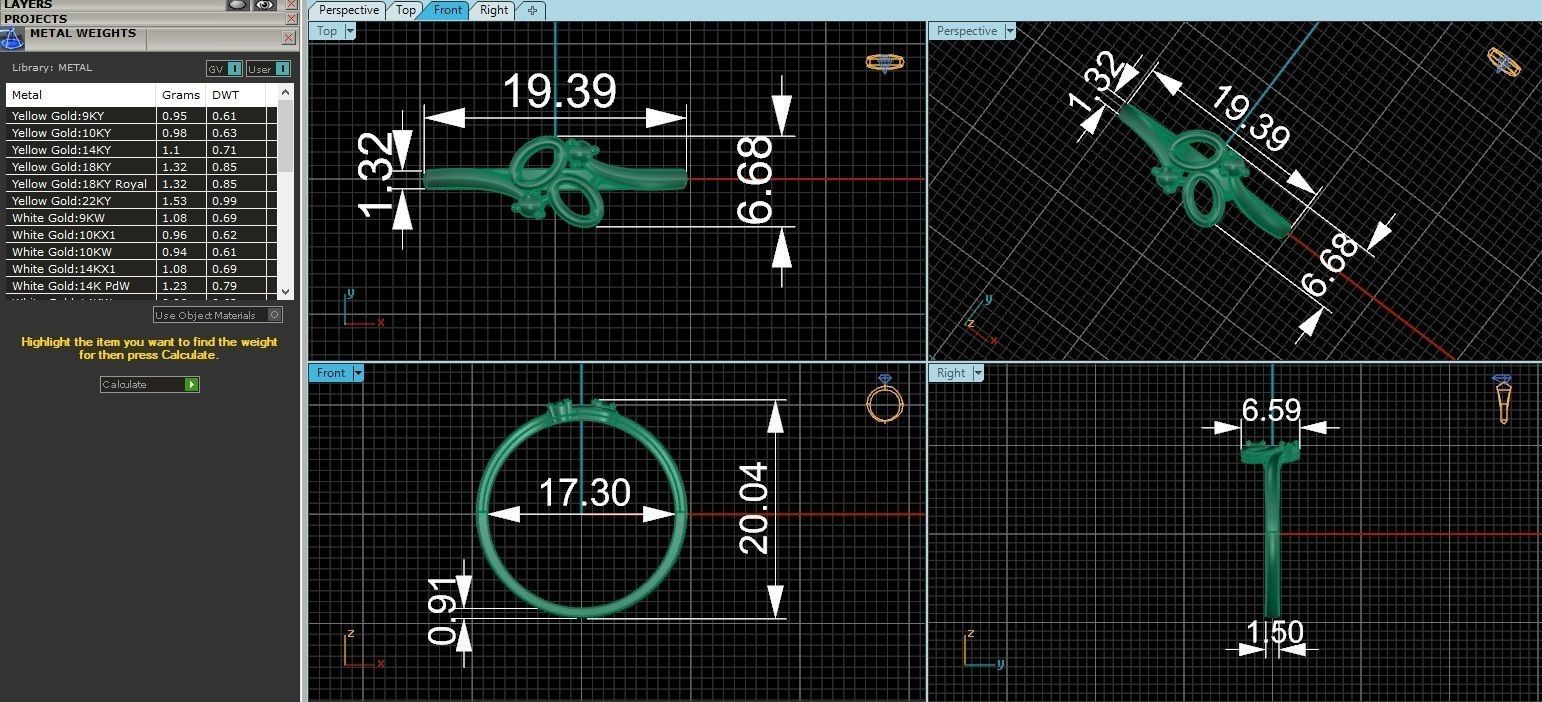Click the 1.53 grams value for 22KY

point(174,201)
